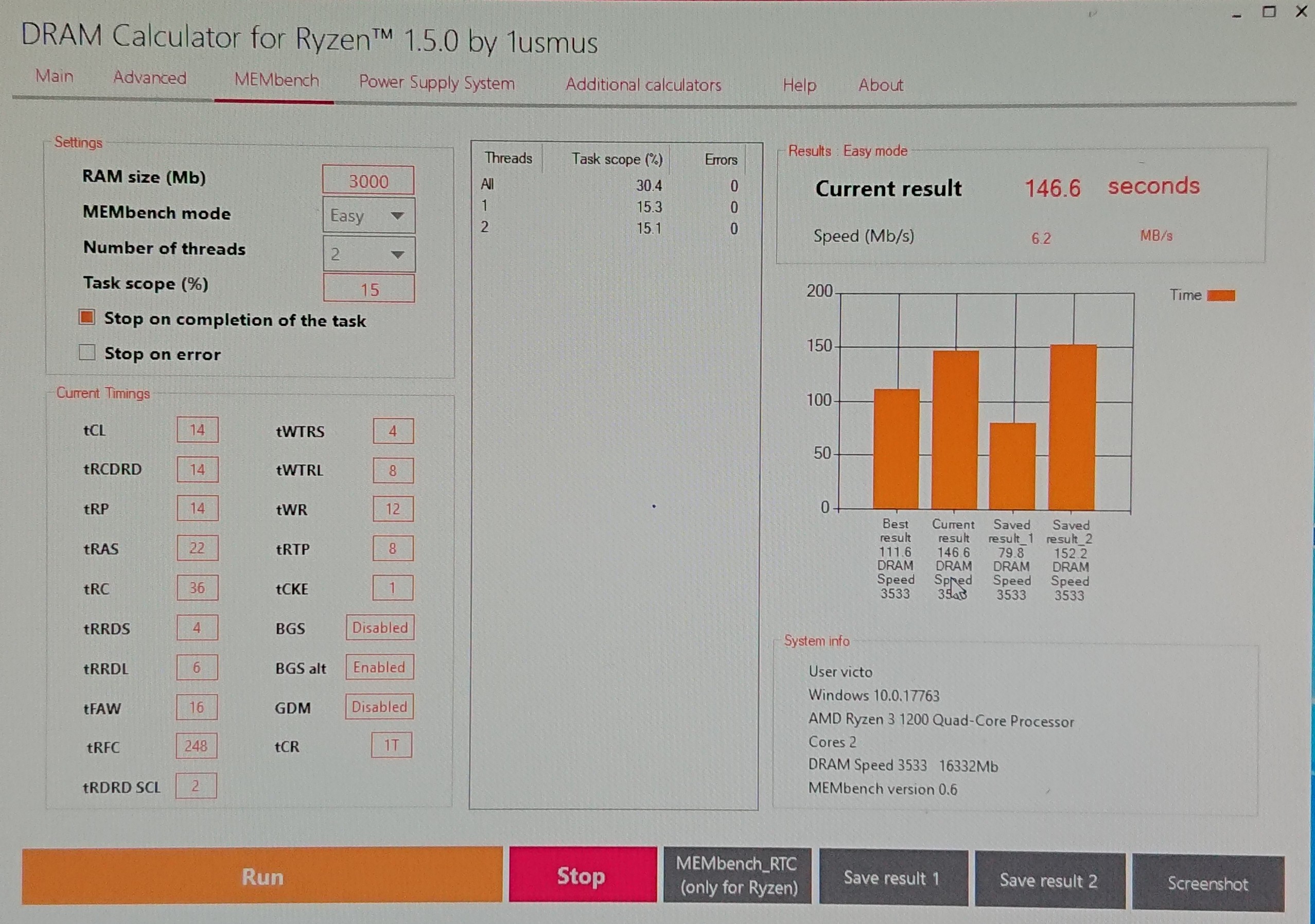This screenshot has width=1315, height=924.
Task: Take a capture with Screenshot button
Action: pos(1207,883)
